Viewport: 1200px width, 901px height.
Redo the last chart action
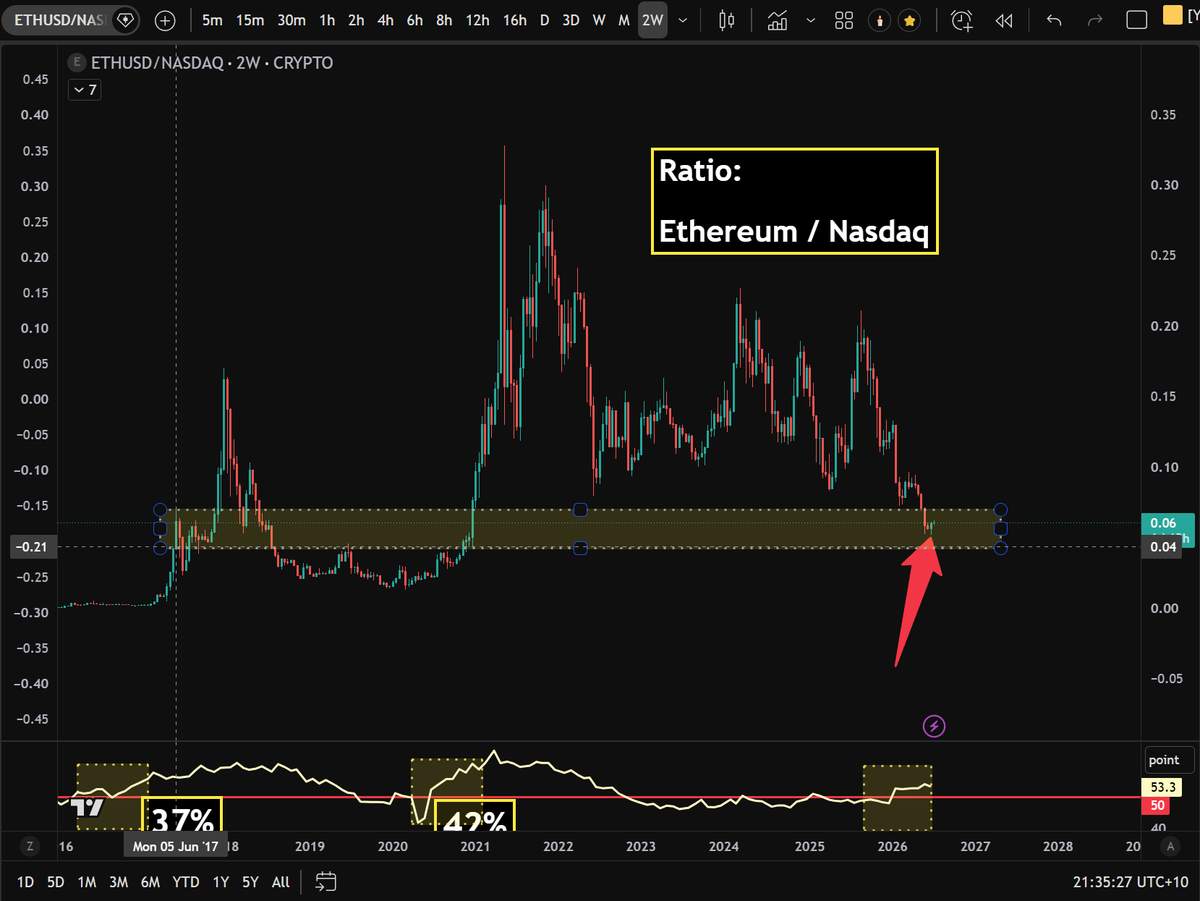(1095, 20)
